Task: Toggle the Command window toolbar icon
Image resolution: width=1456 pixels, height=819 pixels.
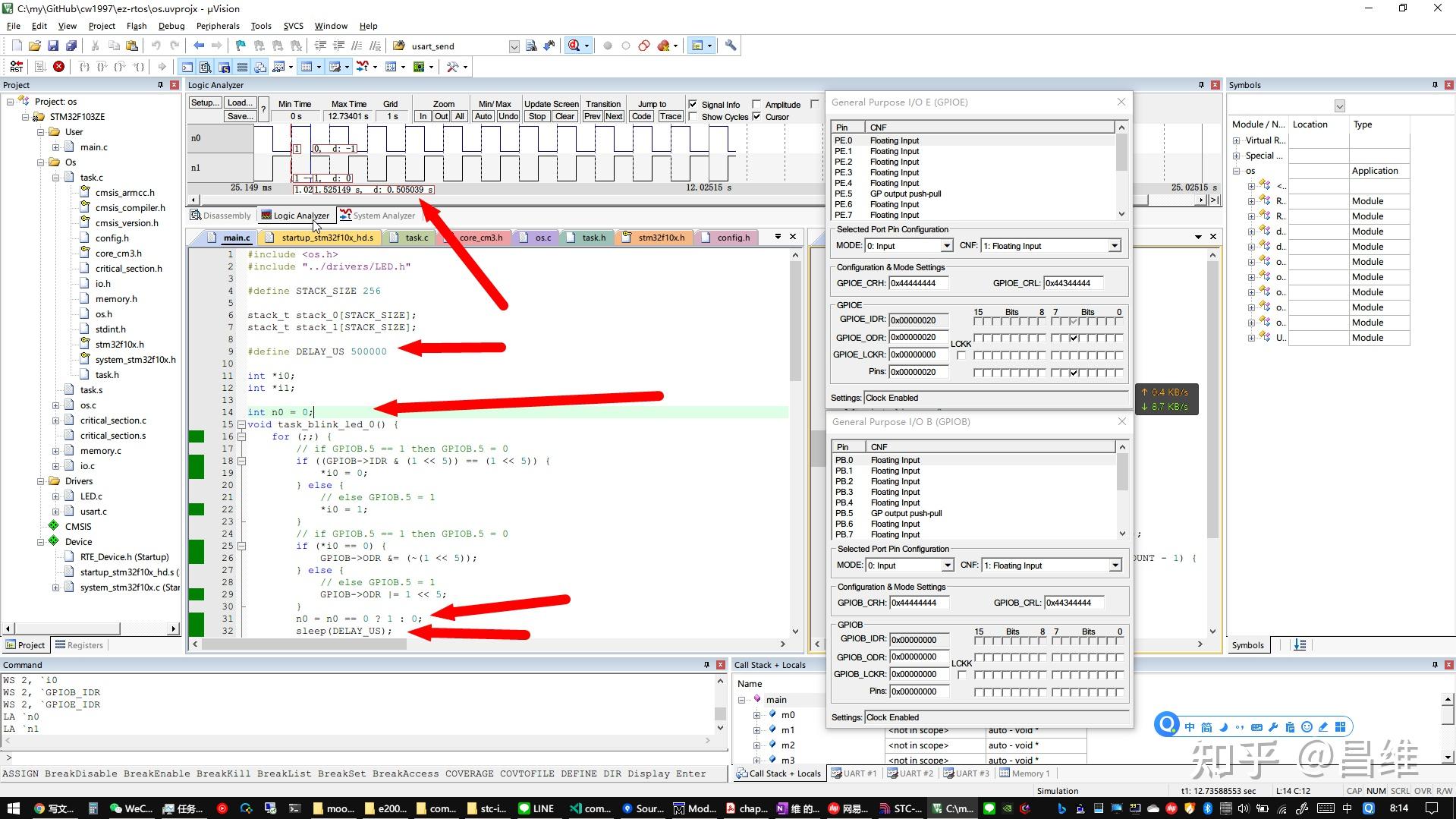Action: coord(187,67)
